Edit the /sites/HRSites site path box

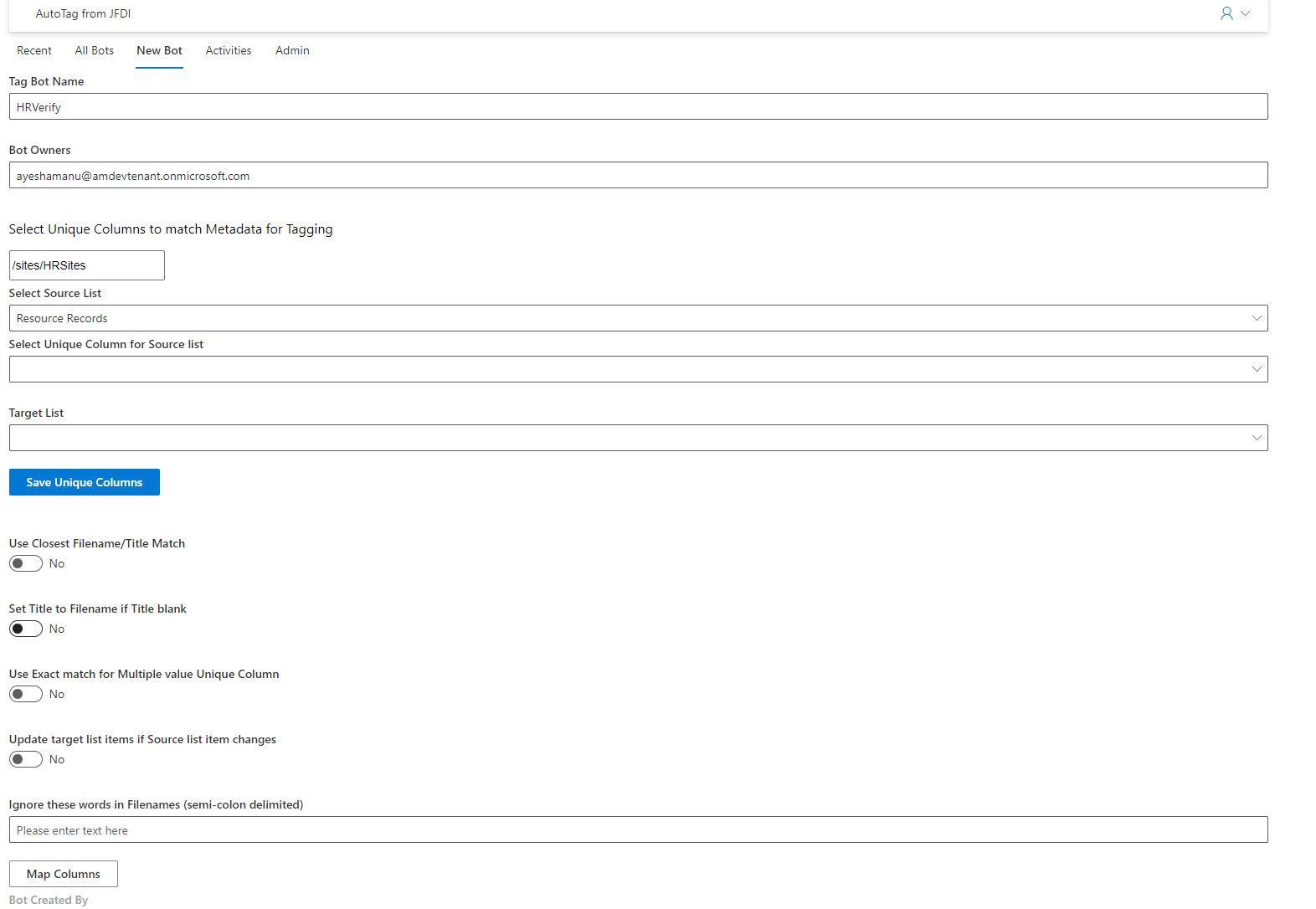(87, 265)
